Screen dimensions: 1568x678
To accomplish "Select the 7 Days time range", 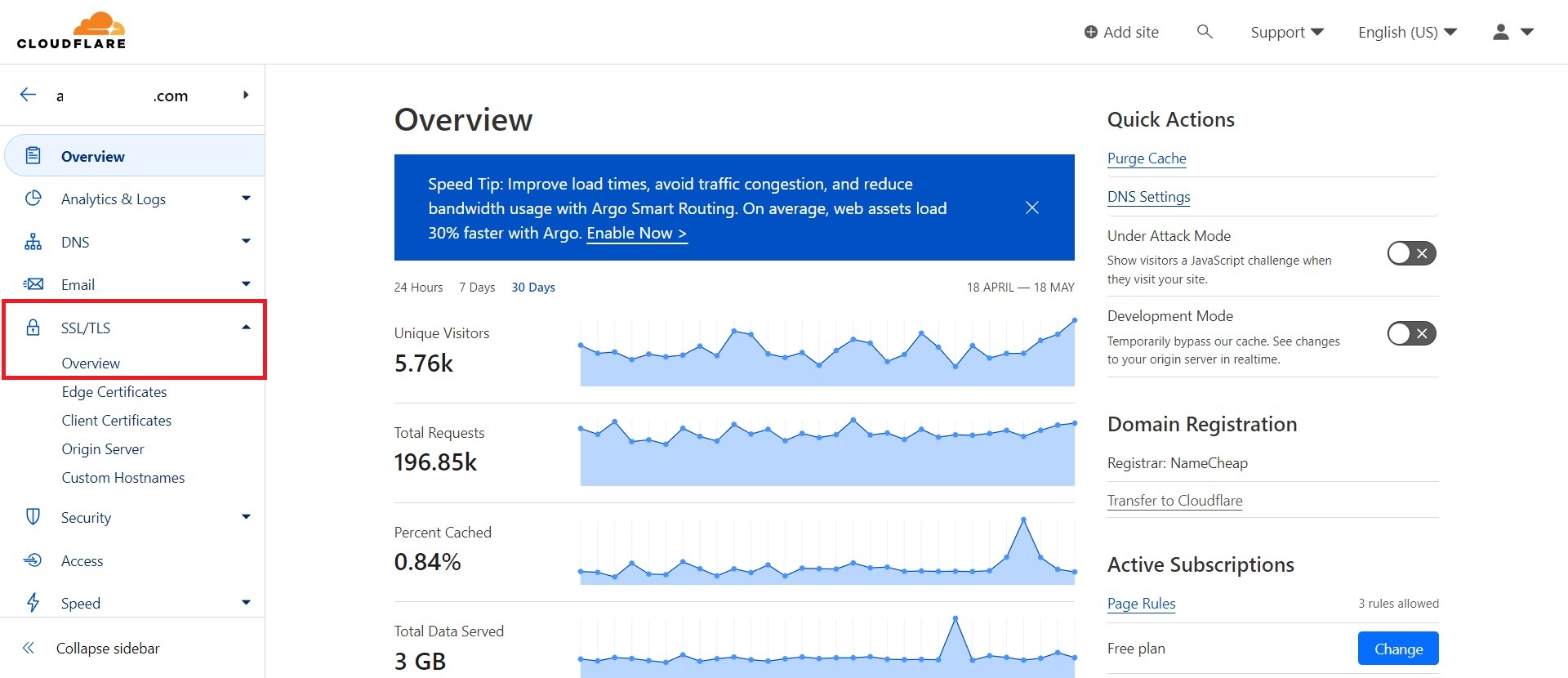I will tap(477, 288).
